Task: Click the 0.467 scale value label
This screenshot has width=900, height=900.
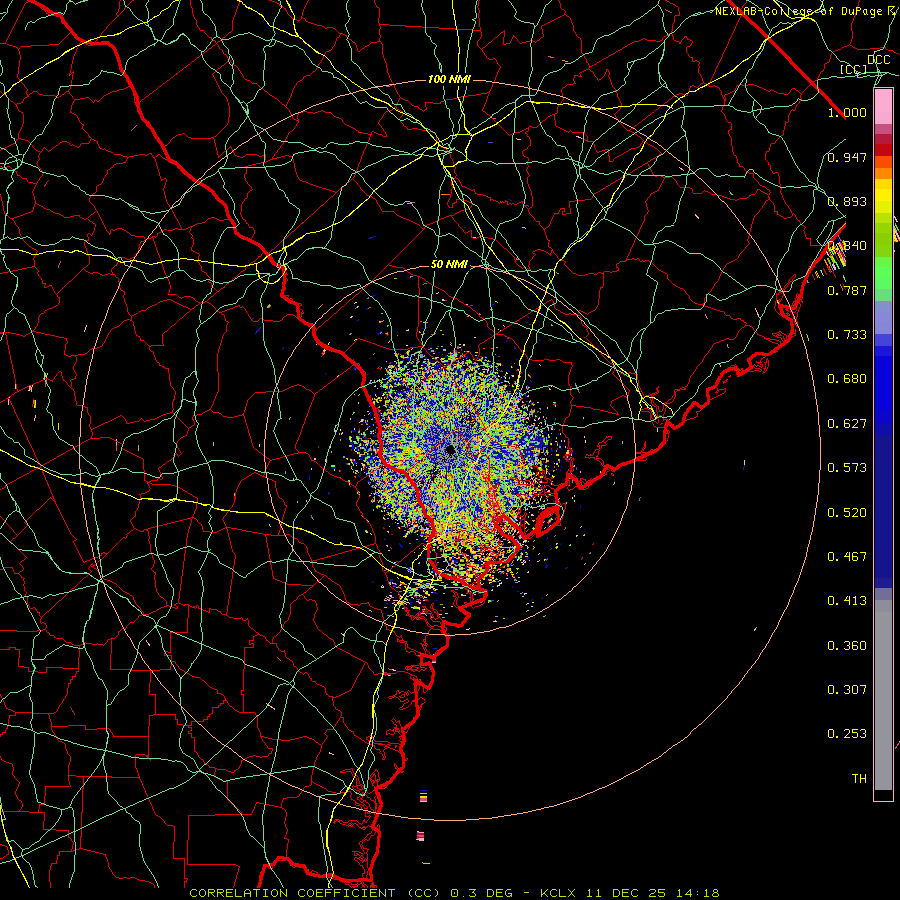Action: [x=847, y=557]
